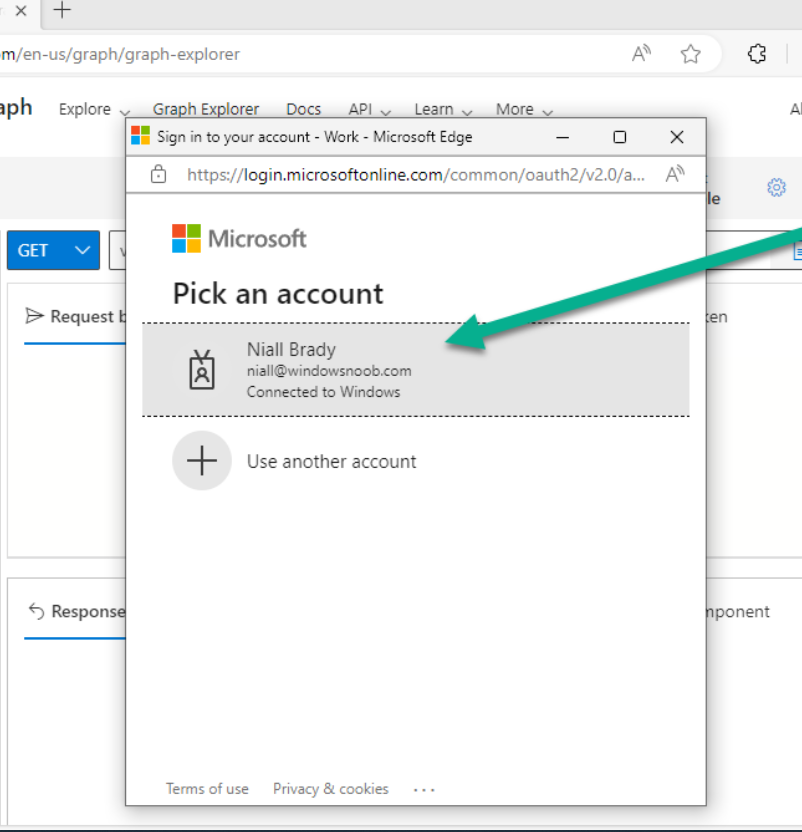Select the Niall Brady account
Viewport: 802px width, 832px height.
click(x=416, y=370)
